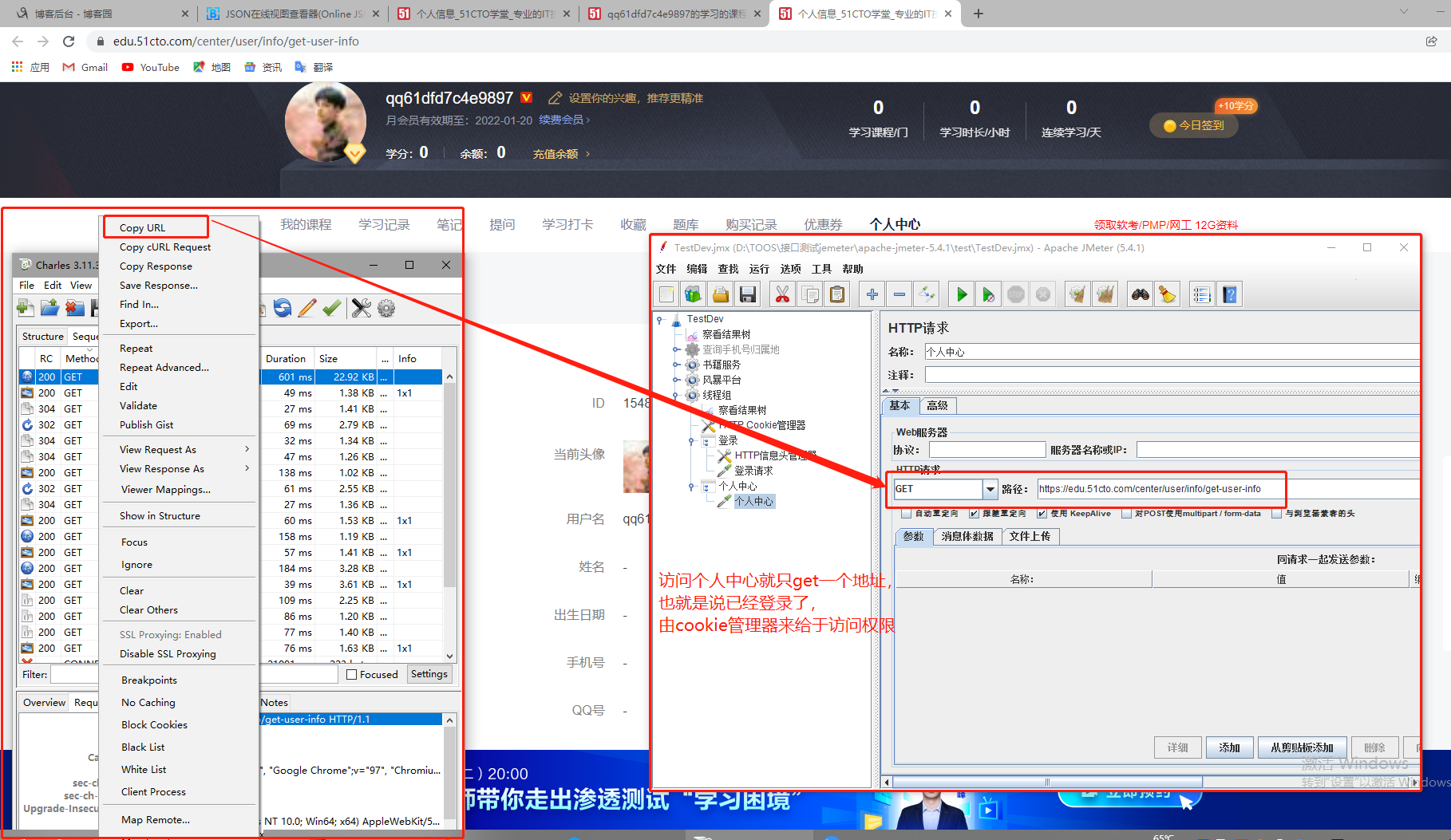Open the Function Helper list icon in JMeter
Screen dimensions: 1451x840
[x=1203, y=295]
